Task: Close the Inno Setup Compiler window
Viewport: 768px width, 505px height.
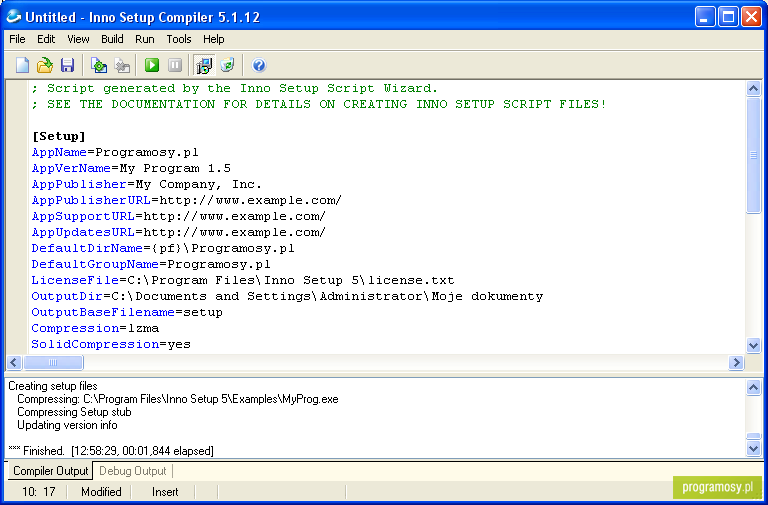Action: (751, 17)
